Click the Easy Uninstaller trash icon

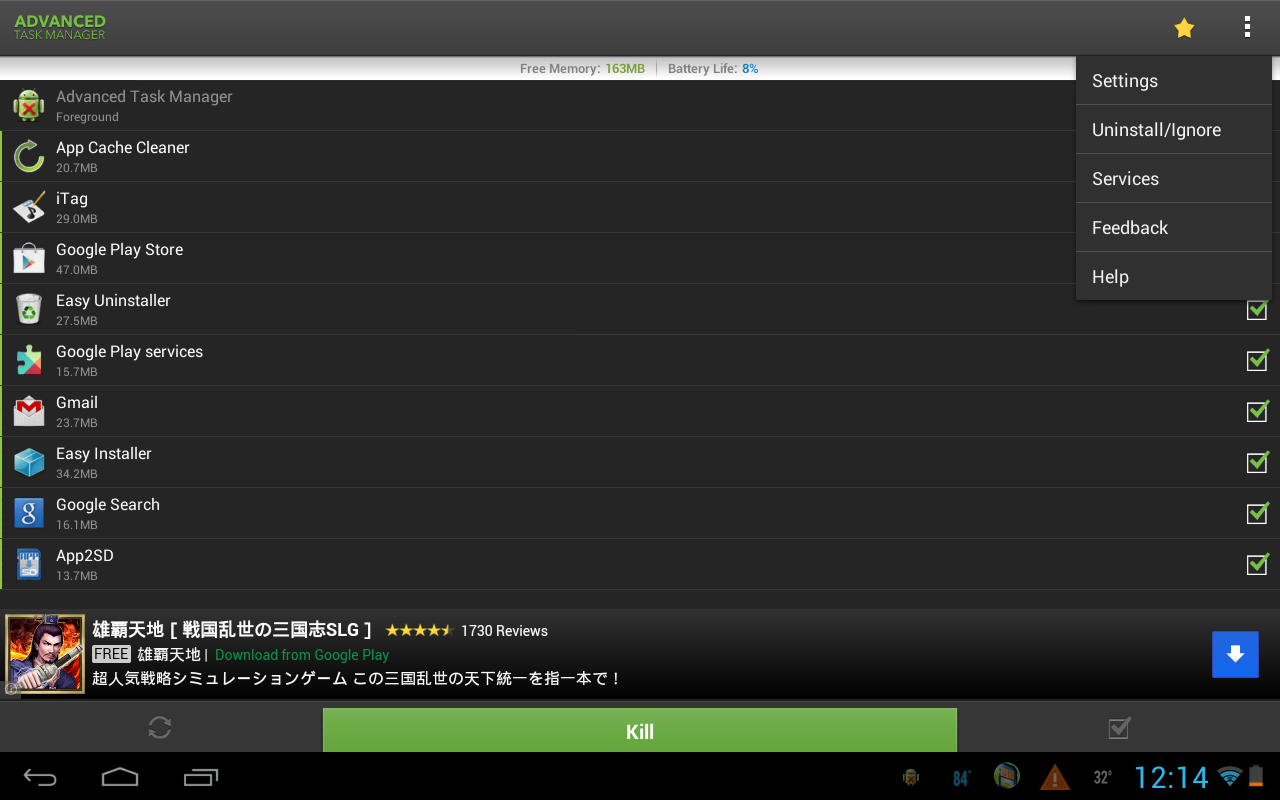coord(29,309)
